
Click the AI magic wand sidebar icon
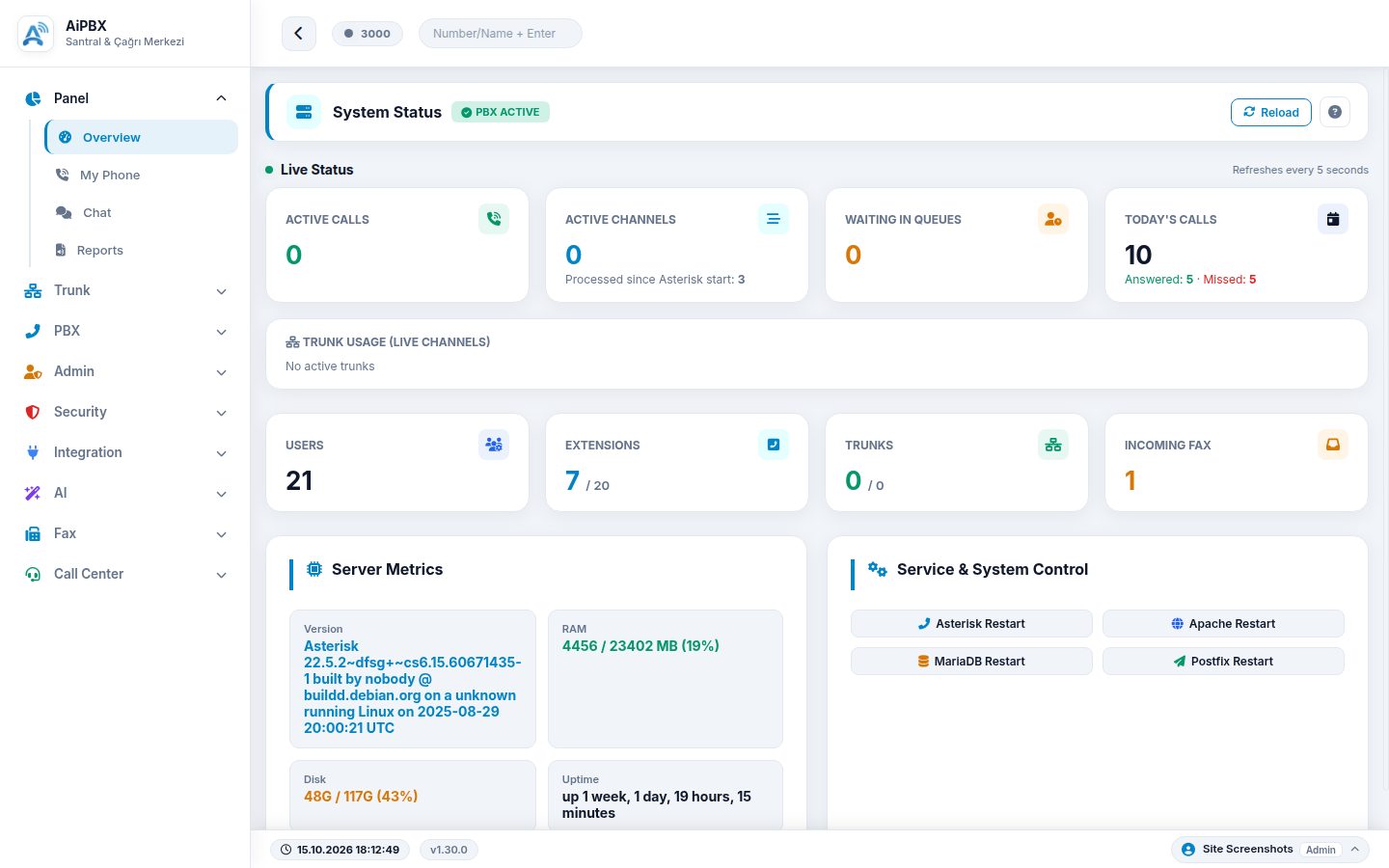pyautogui.click(x=33, y=493)
